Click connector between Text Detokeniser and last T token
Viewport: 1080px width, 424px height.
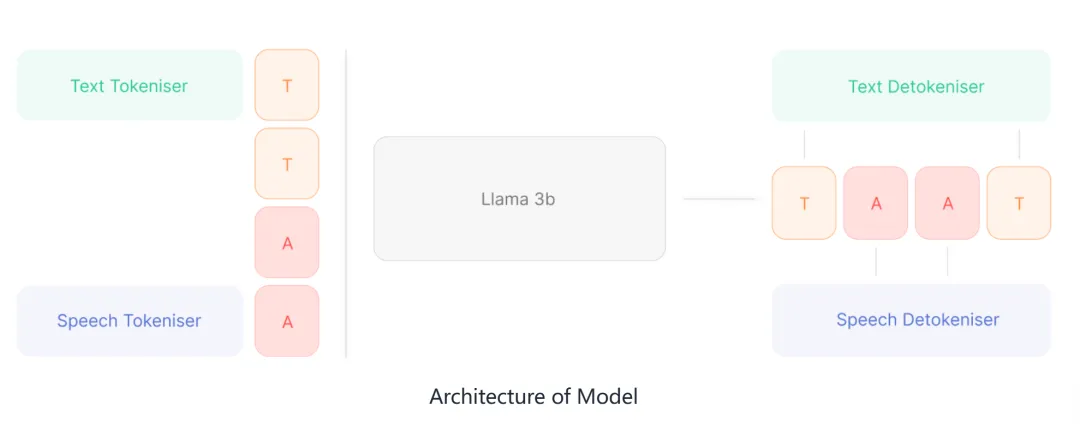(x=1019, y=144)
